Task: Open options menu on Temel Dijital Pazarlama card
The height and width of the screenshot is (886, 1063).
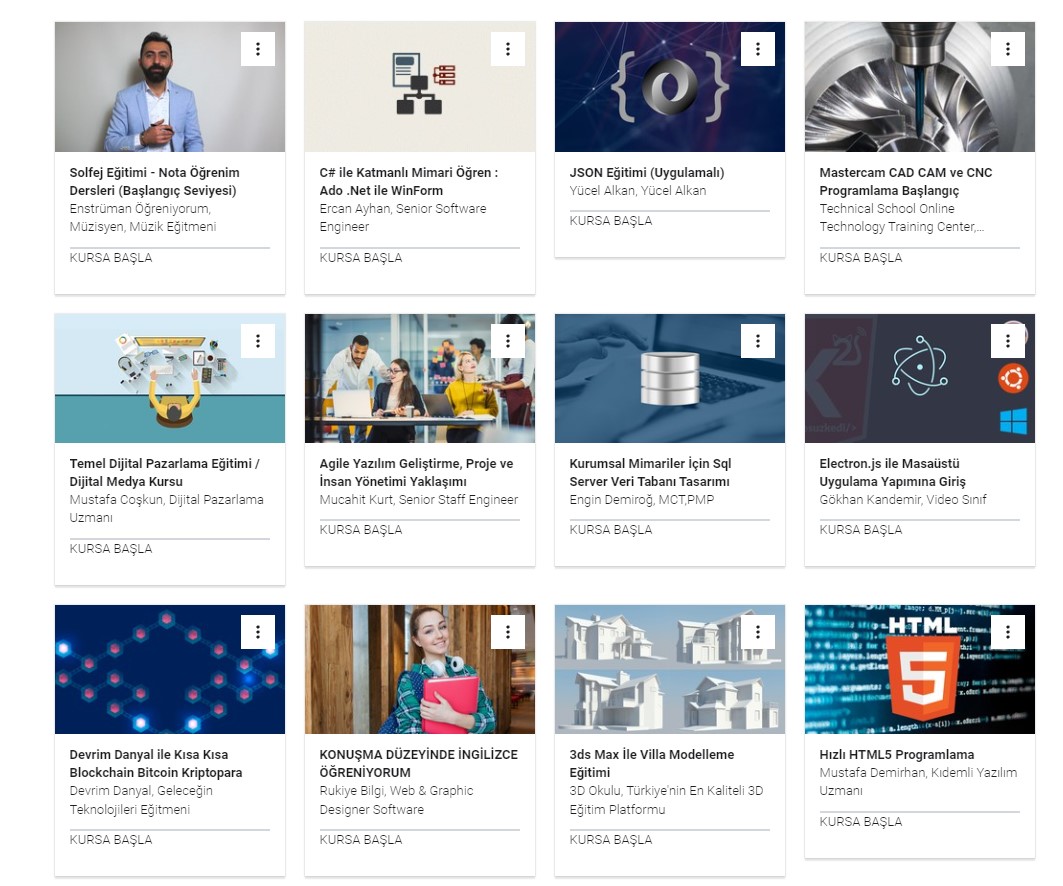Action: pos(258,341)
